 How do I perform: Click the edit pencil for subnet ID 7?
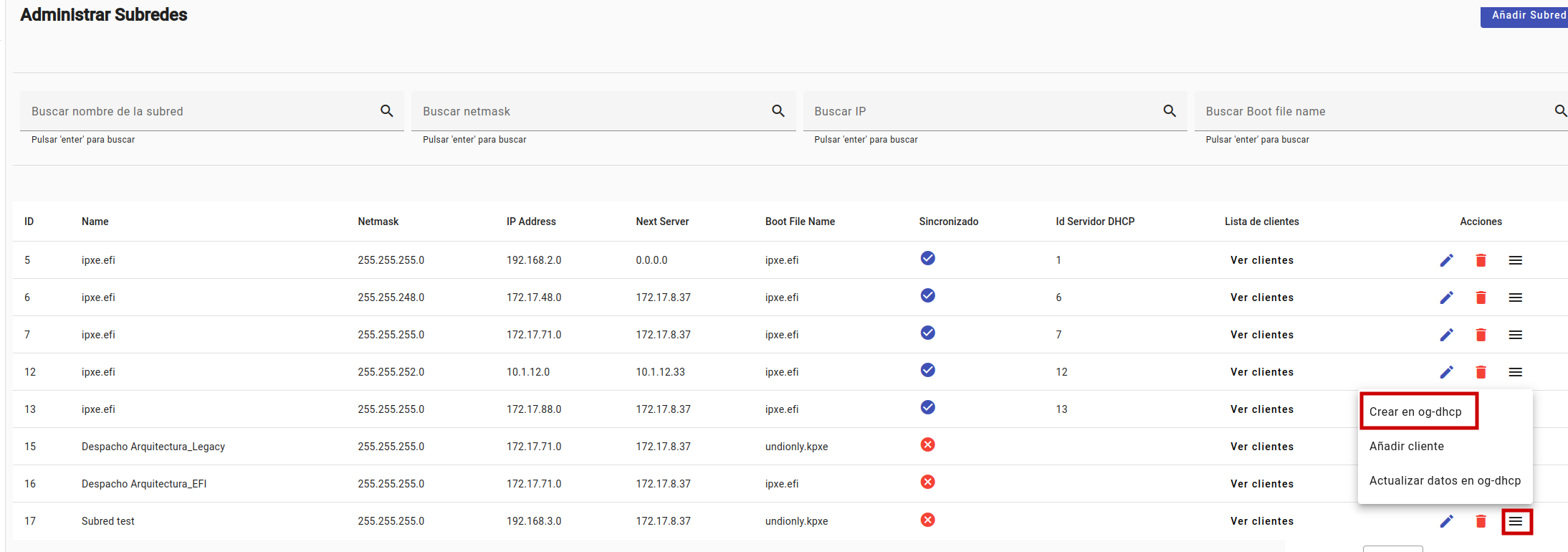[x=1446, y=335]
